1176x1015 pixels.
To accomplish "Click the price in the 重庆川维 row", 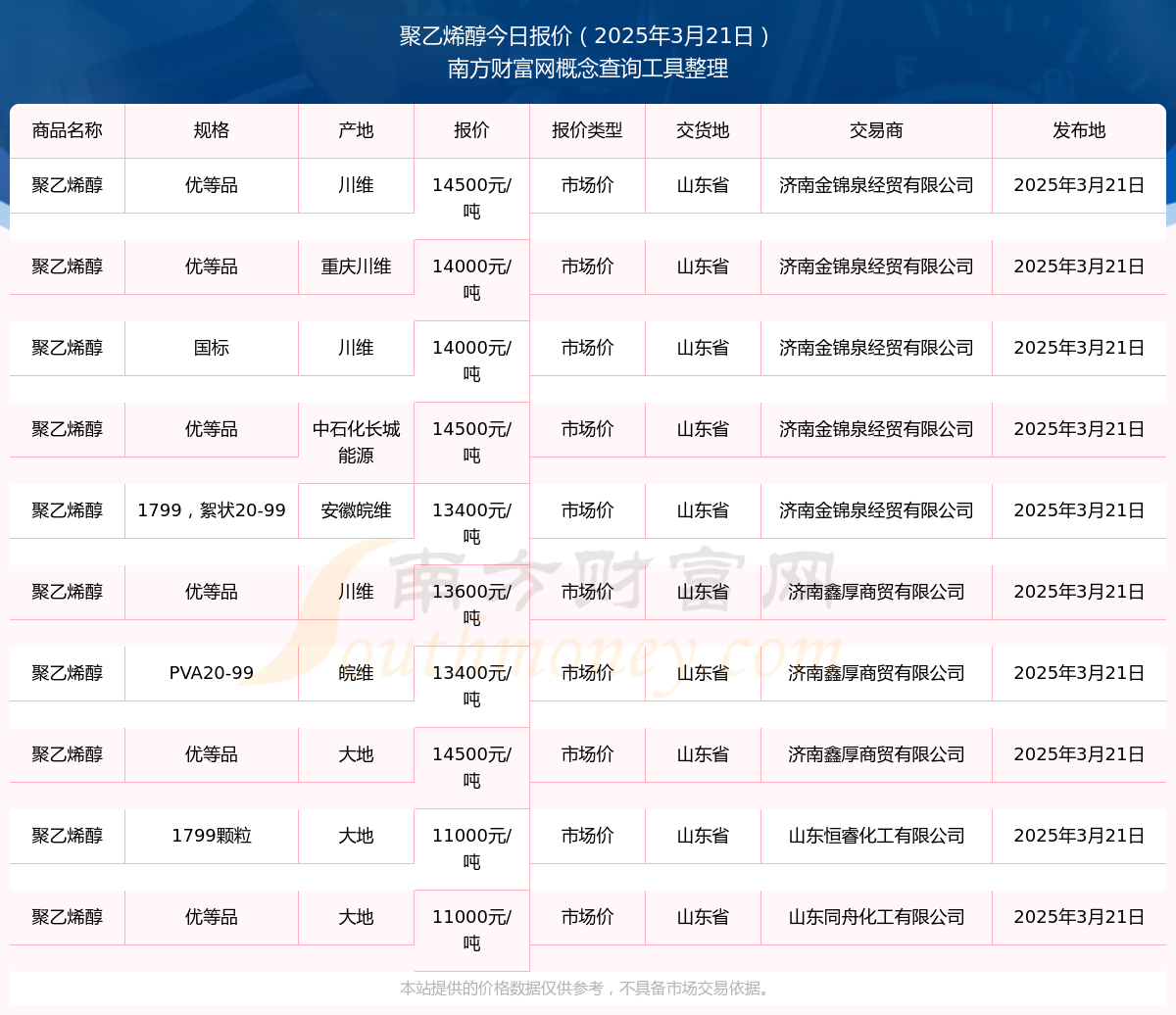I will click(x=471, y=279).
